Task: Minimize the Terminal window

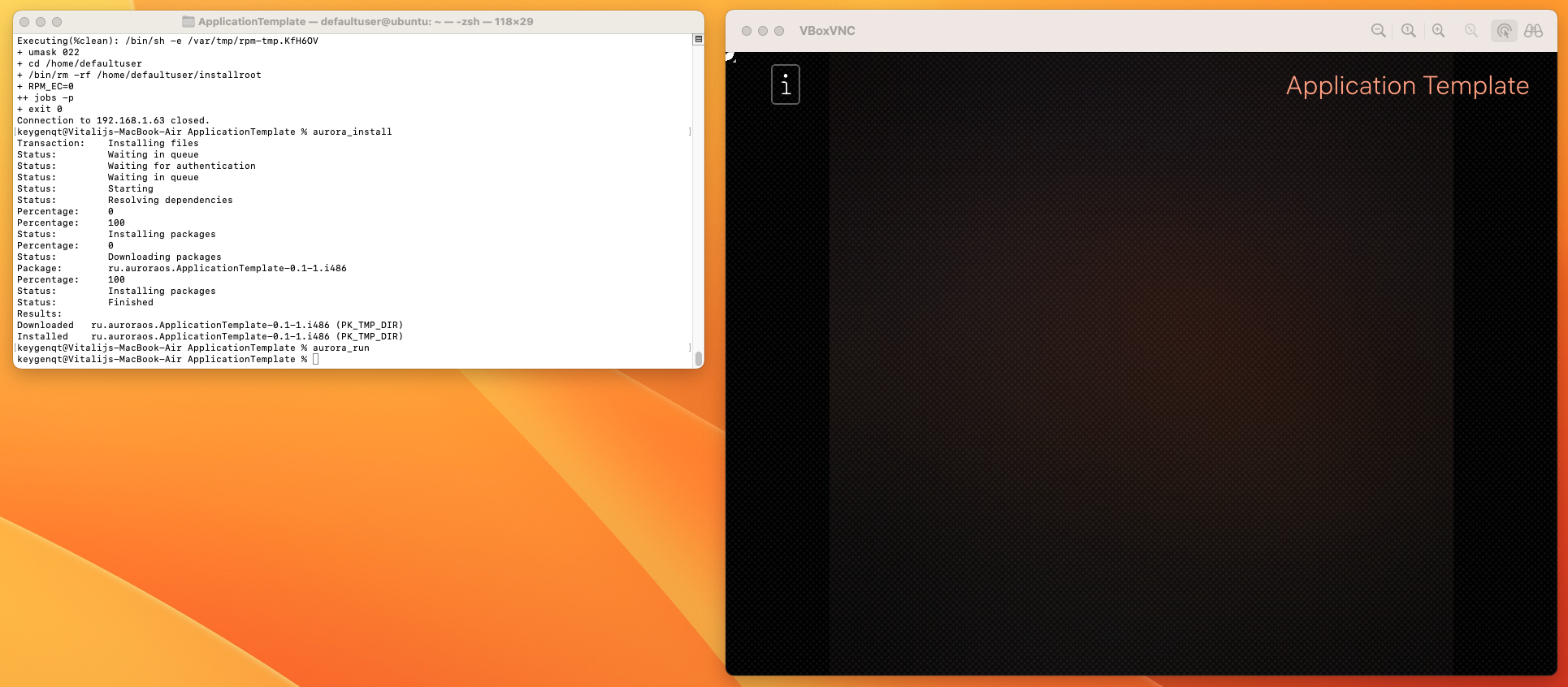Action: (41, 22)
